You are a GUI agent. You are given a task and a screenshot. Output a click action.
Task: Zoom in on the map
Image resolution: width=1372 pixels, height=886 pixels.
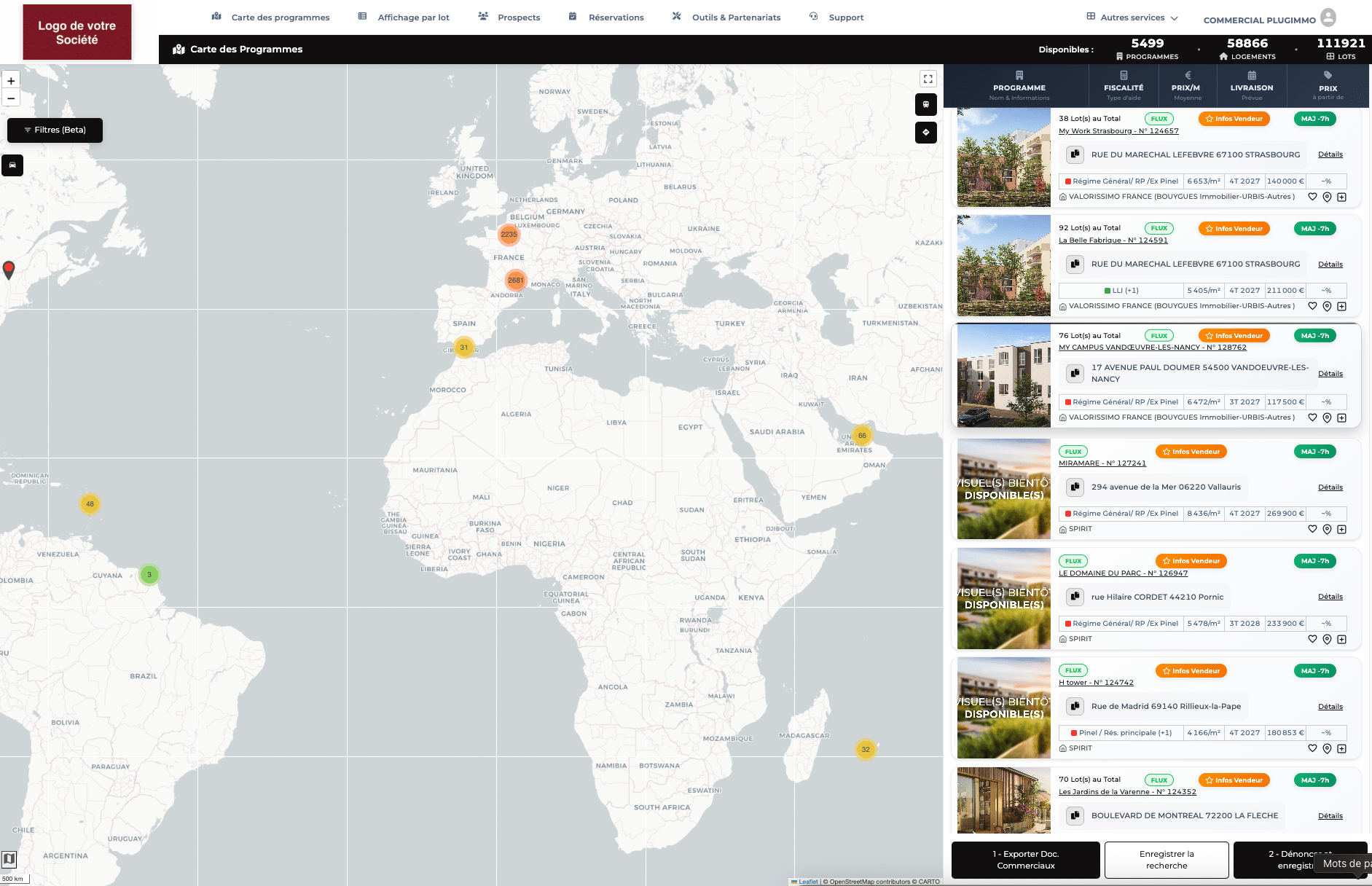[11, 81]
